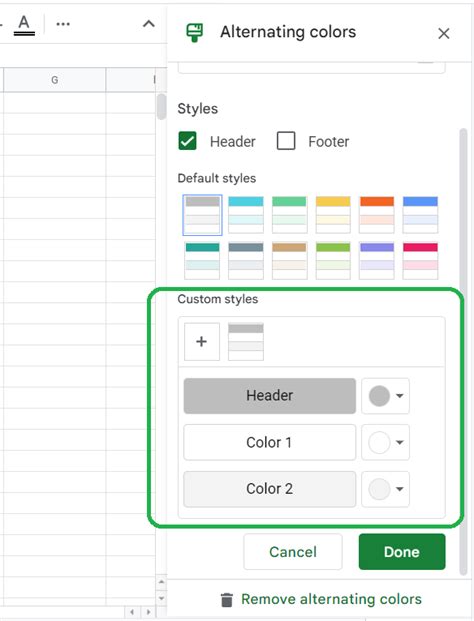The height and width of the screenshot is (621, 474).
Task: Pick the pink magenta default style
Action: point(420,261)
